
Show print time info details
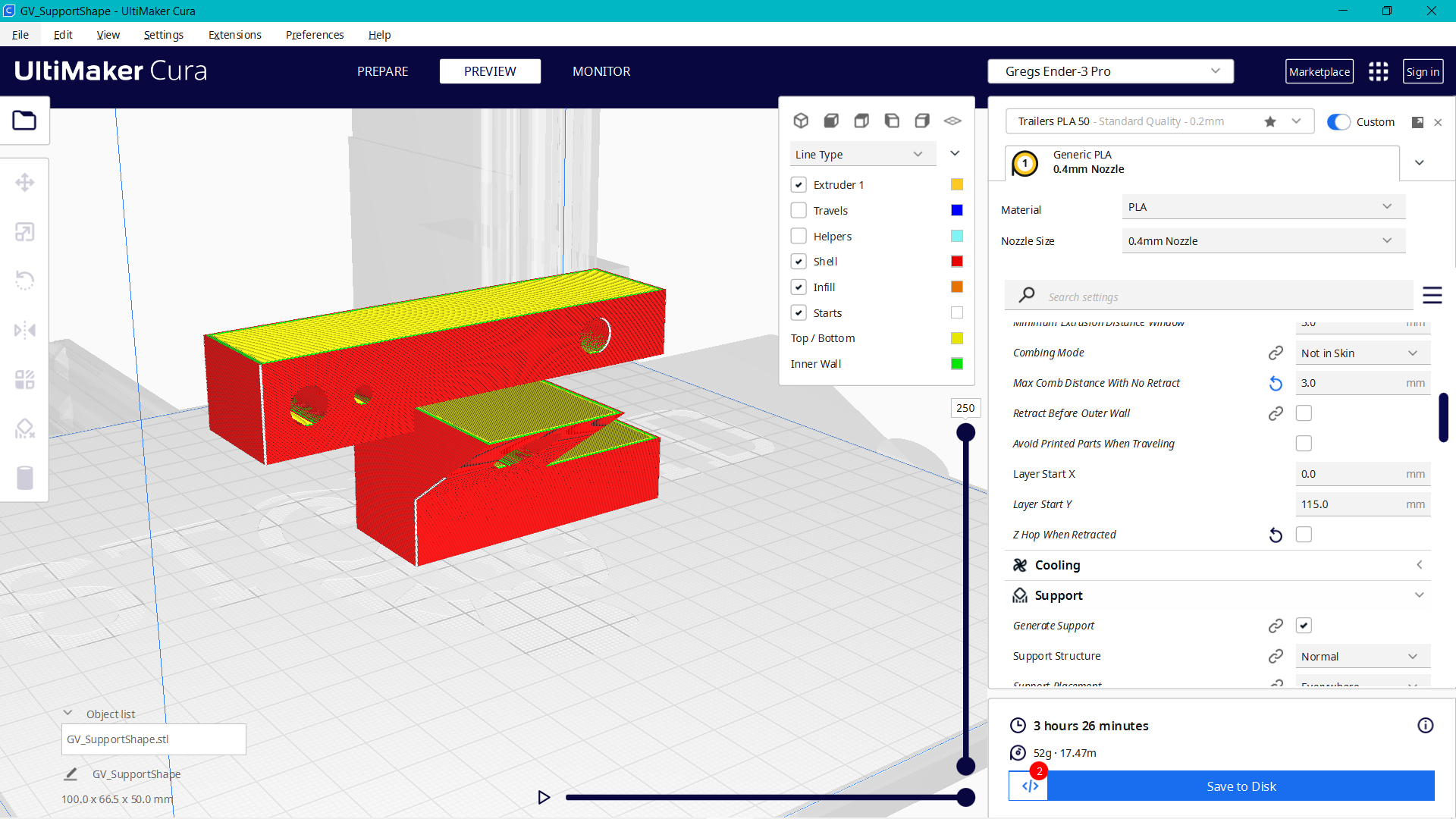point(1426,726)
